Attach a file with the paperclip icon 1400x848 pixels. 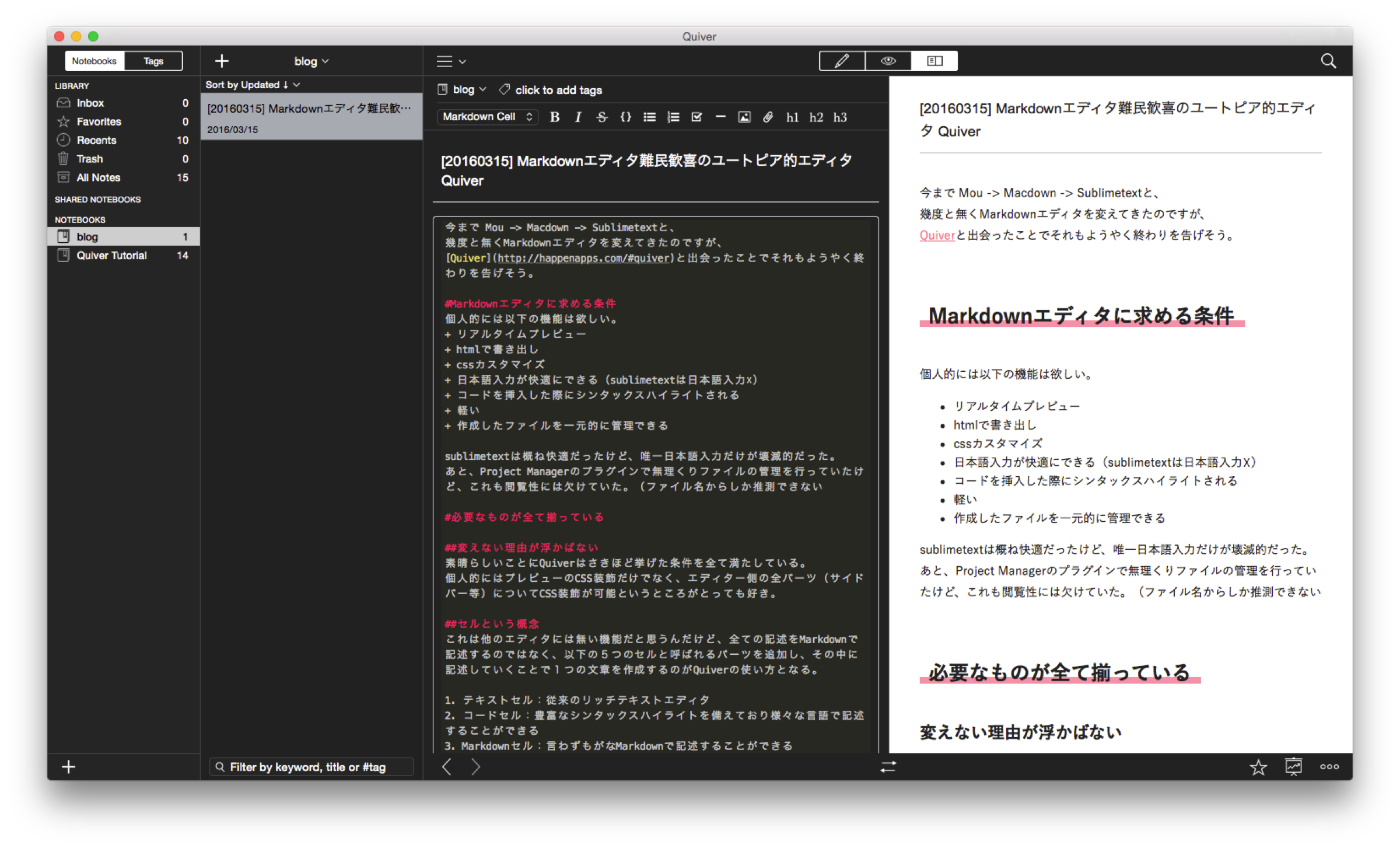click(x=768, y=117)
